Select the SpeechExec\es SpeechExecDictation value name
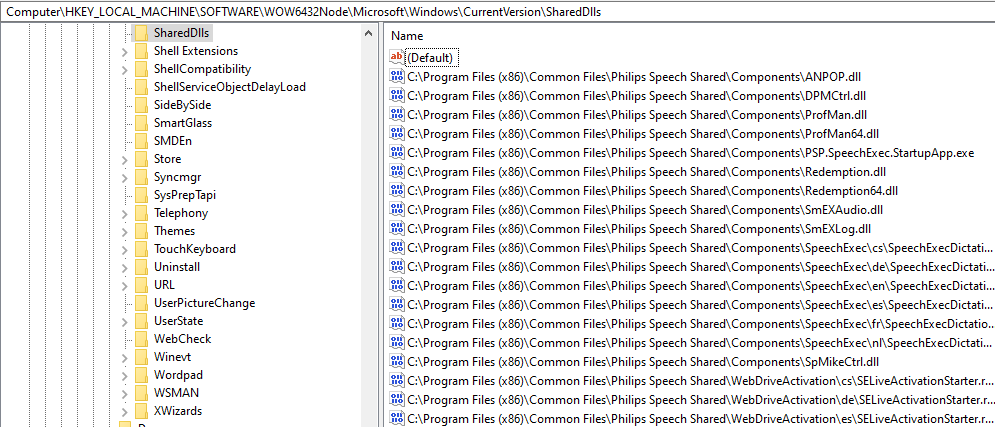This screenshot has height=427, width=995. pos(699,304)
